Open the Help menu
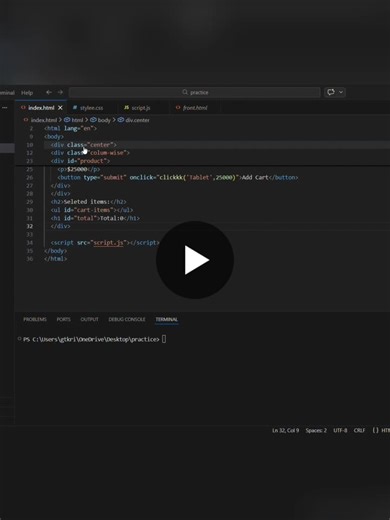 click(x=27, y=93)
